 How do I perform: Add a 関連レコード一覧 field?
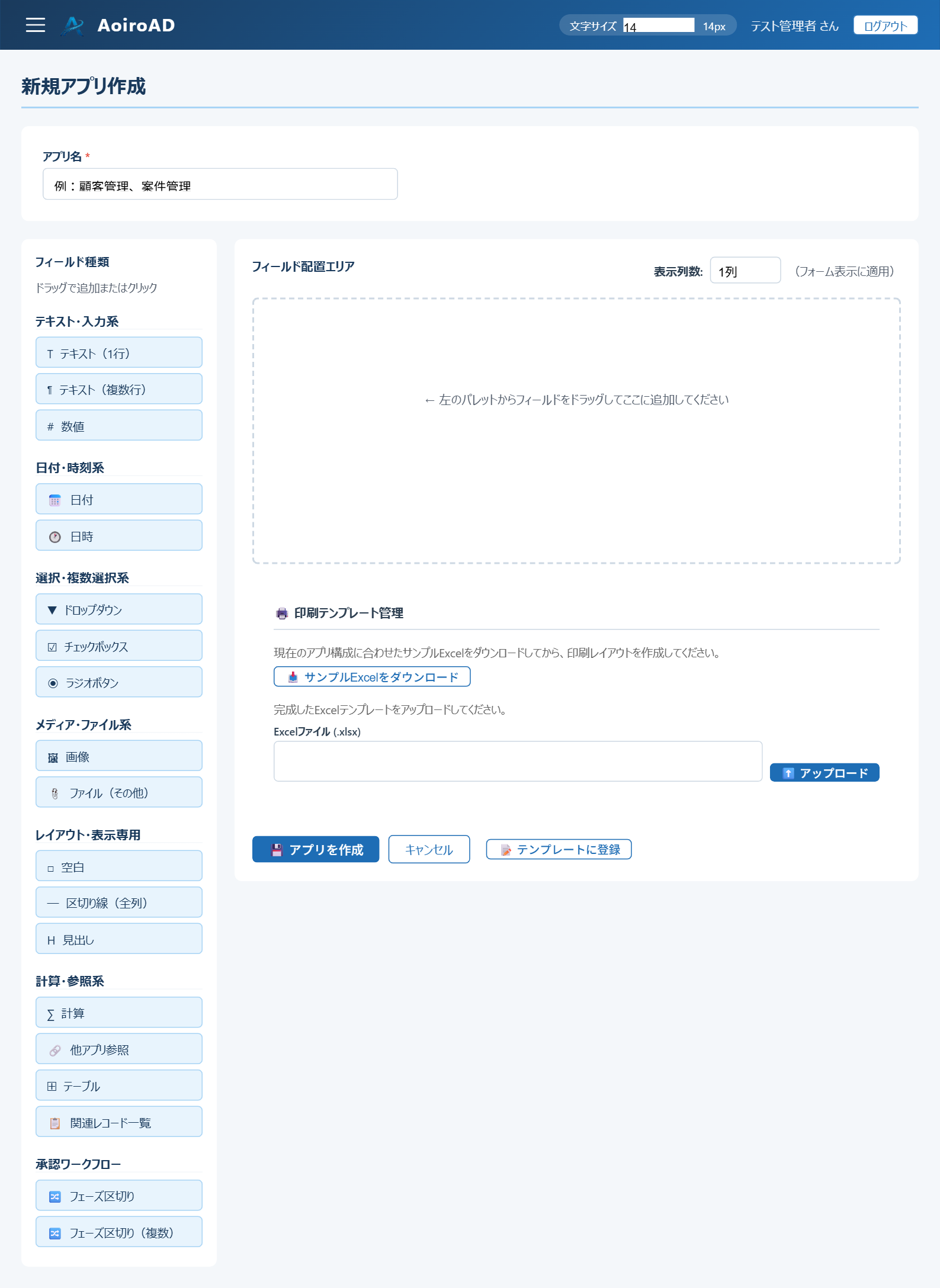pos(119,1122)
